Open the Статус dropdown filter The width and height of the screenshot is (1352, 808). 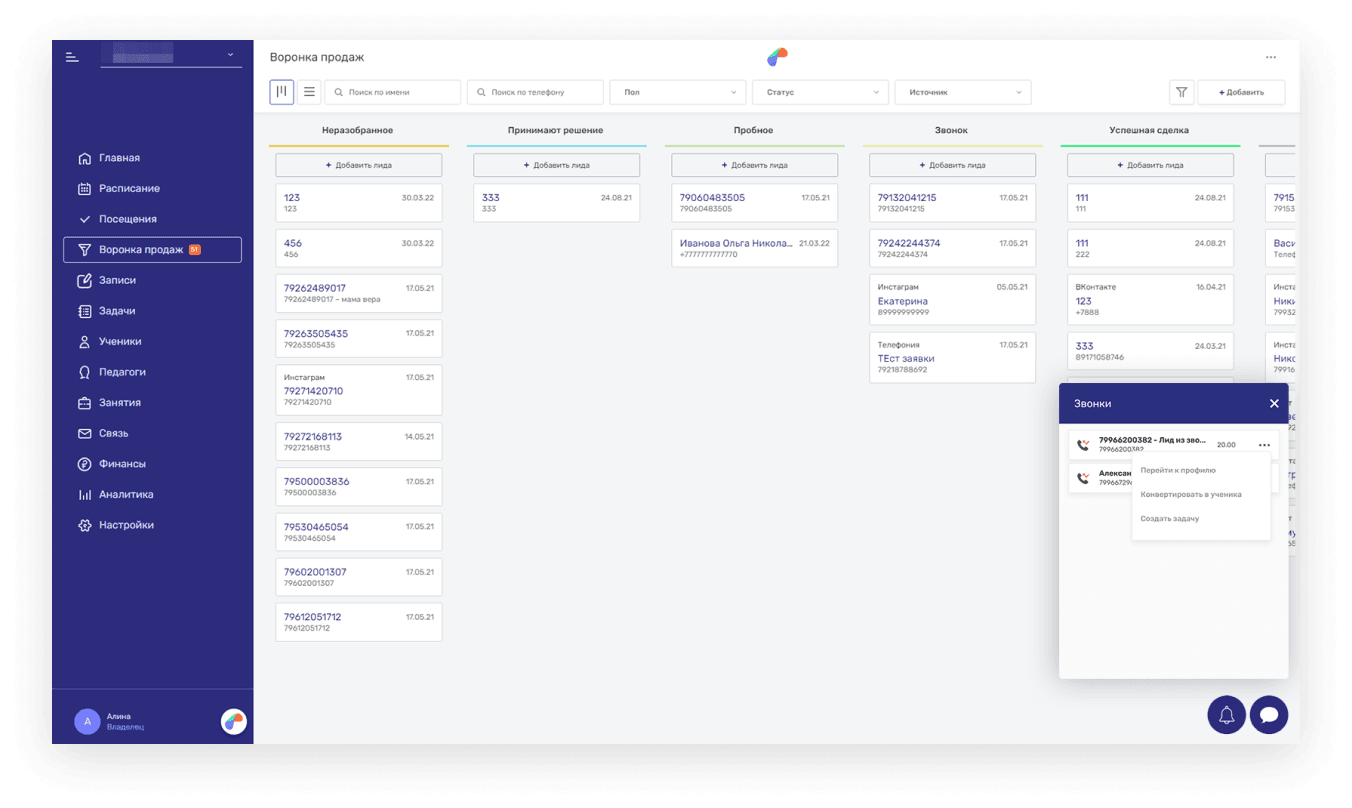tap(820, 92)
